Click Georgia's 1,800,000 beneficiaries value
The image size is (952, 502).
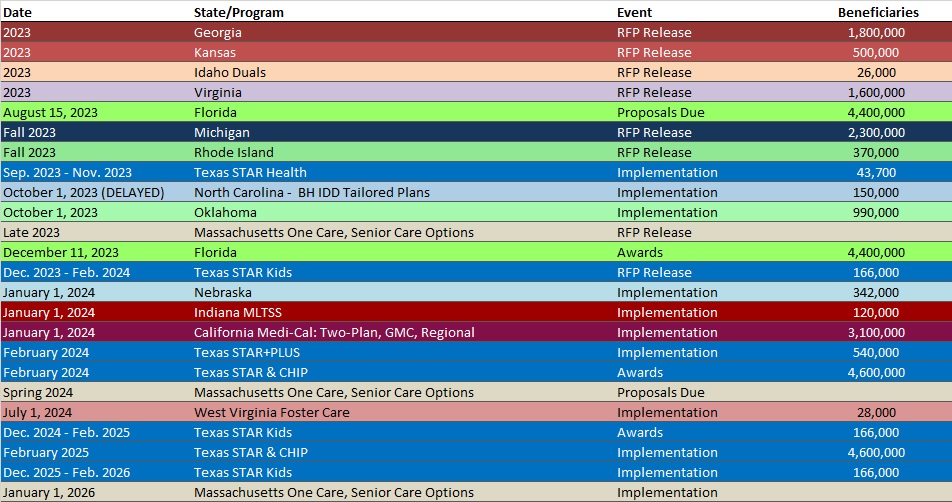pos(876,32)
